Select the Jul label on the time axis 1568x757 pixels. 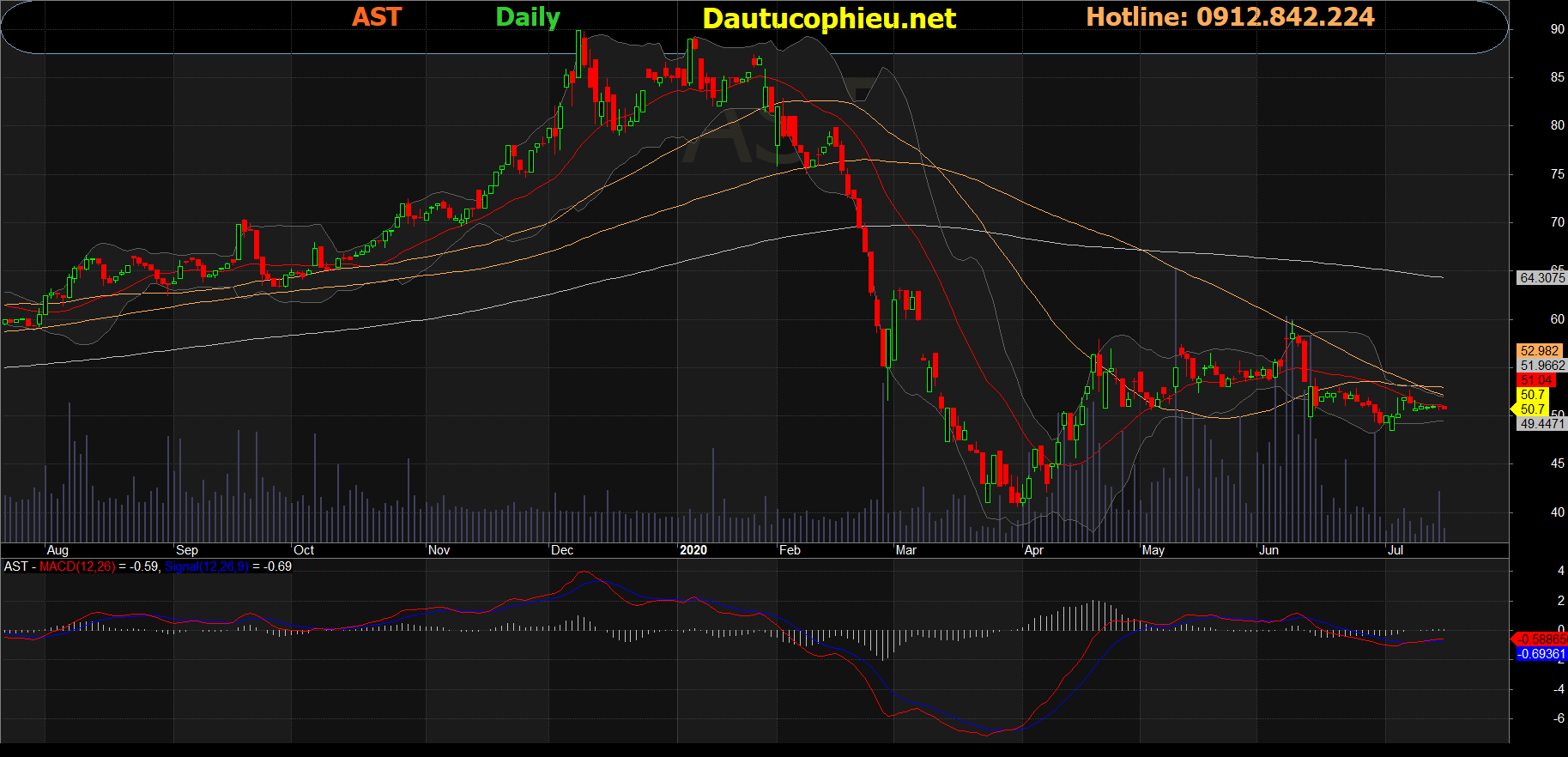1395,550
